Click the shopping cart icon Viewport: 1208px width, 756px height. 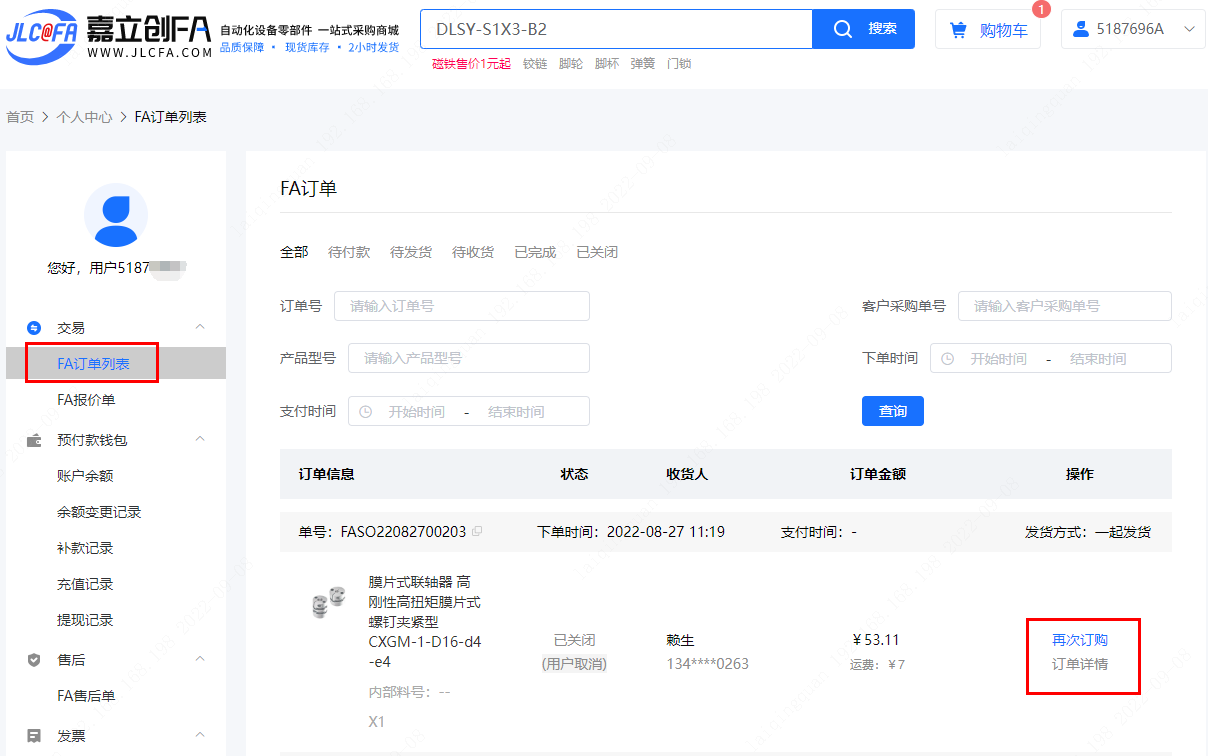tap(959, 30)
